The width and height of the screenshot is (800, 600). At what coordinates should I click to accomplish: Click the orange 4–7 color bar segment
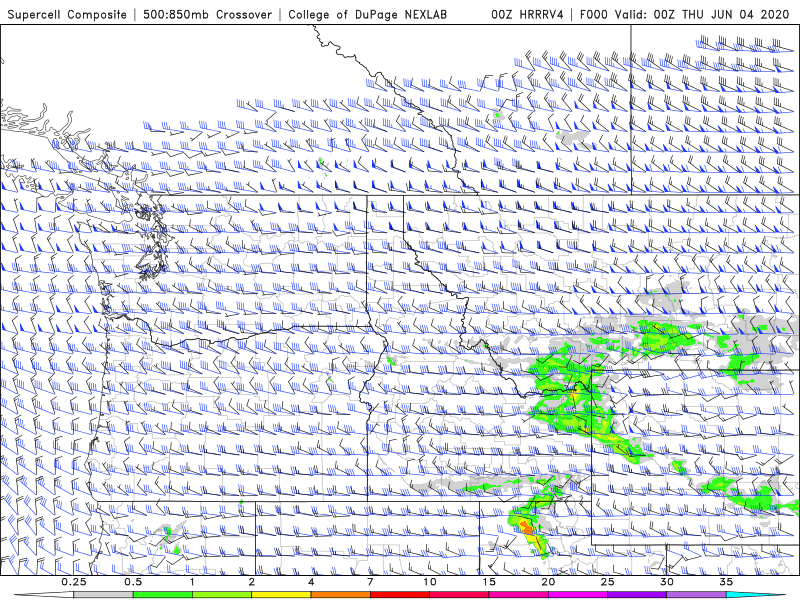click(340, 595)
